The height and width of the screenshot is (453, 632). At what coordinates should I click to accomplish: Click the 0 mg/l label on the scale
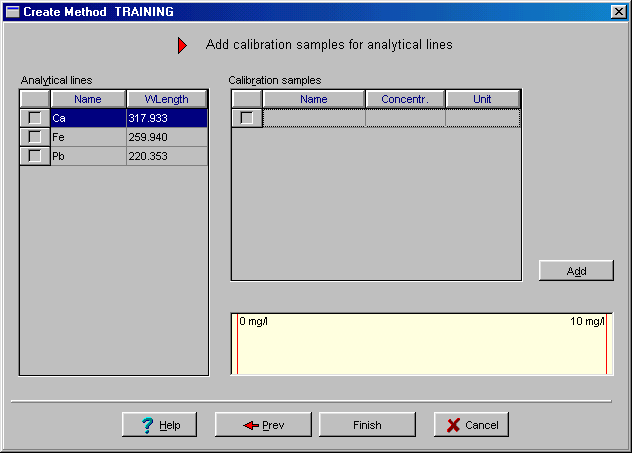[x=254, y=321]
